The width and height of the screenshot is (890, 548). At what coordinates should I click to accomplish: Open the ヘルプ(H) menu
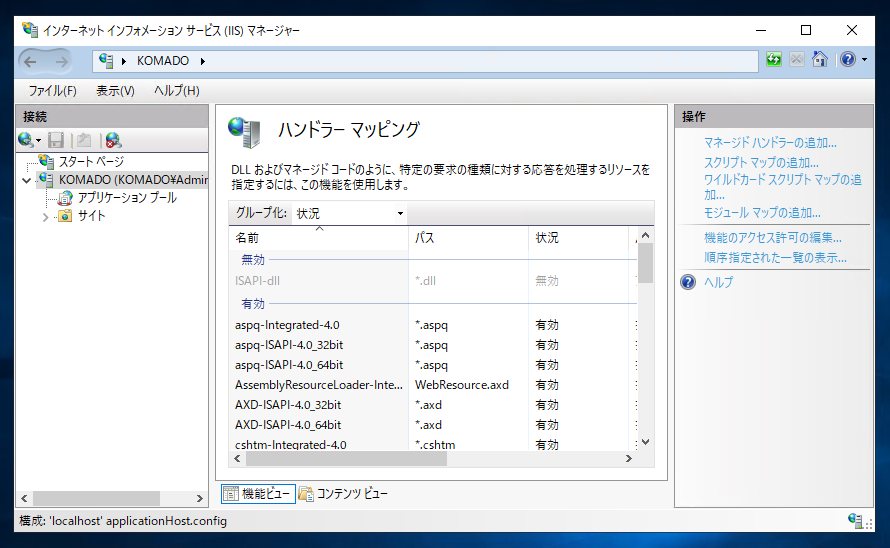coord(177,91)
